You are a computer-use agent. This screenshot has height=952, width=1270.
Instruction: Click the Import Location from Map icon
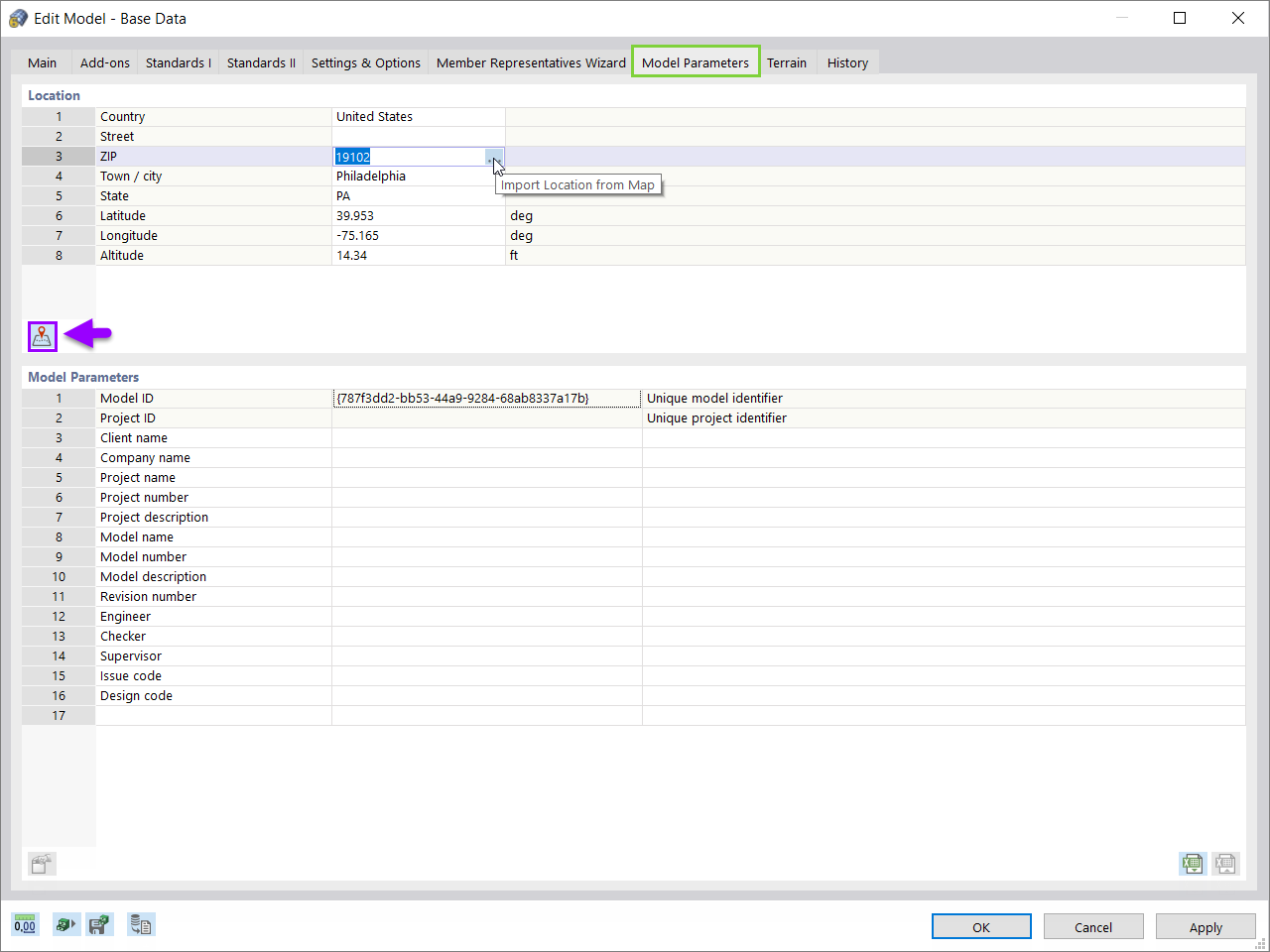click(43, 337)
